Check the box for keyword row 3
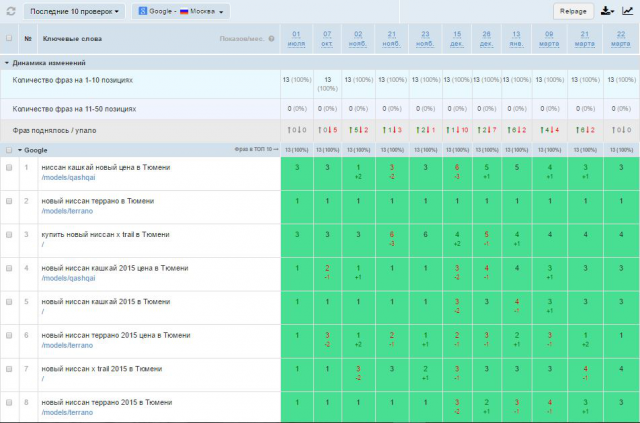This screenshot has height=423, width=640. click(9, 234)
